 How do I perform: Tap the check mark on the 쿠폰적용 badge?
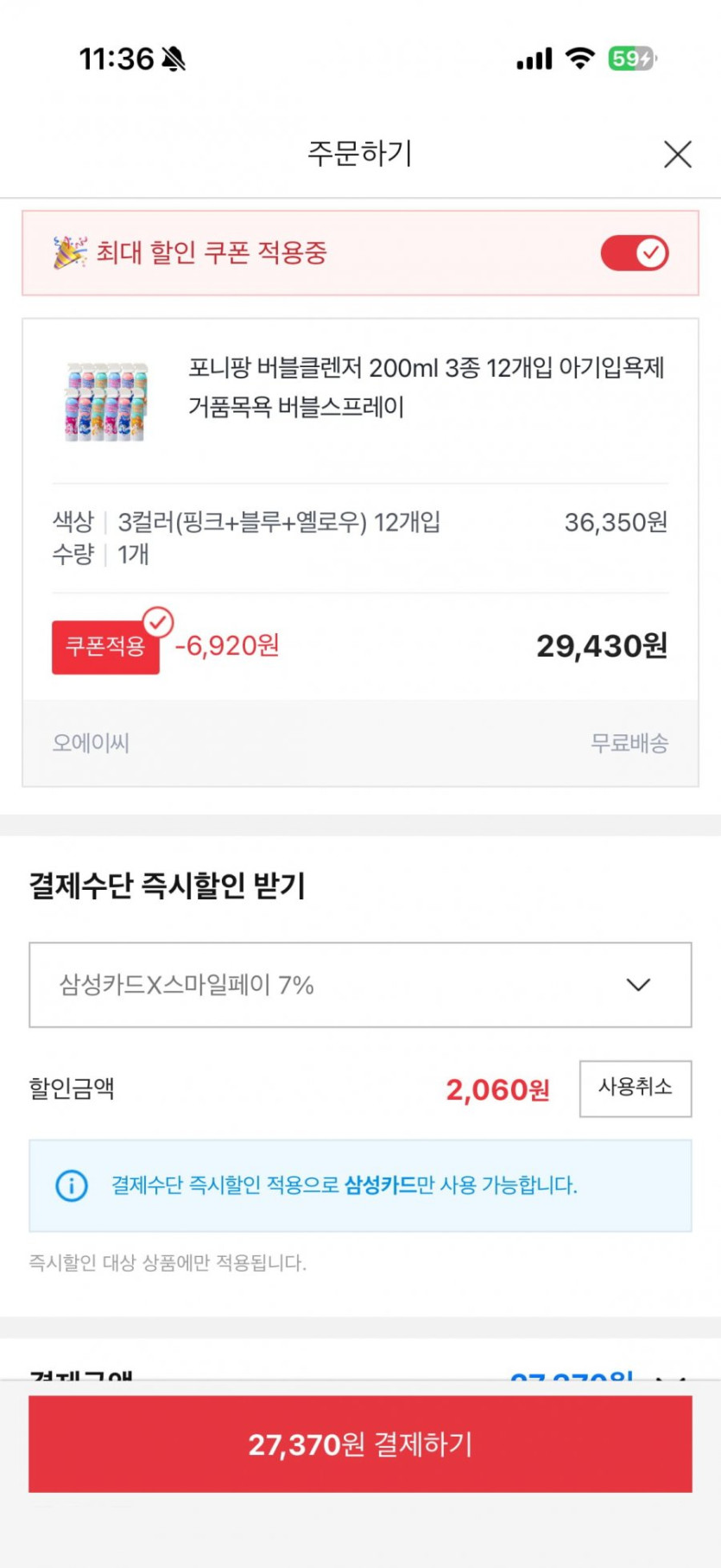click(158, 622)
